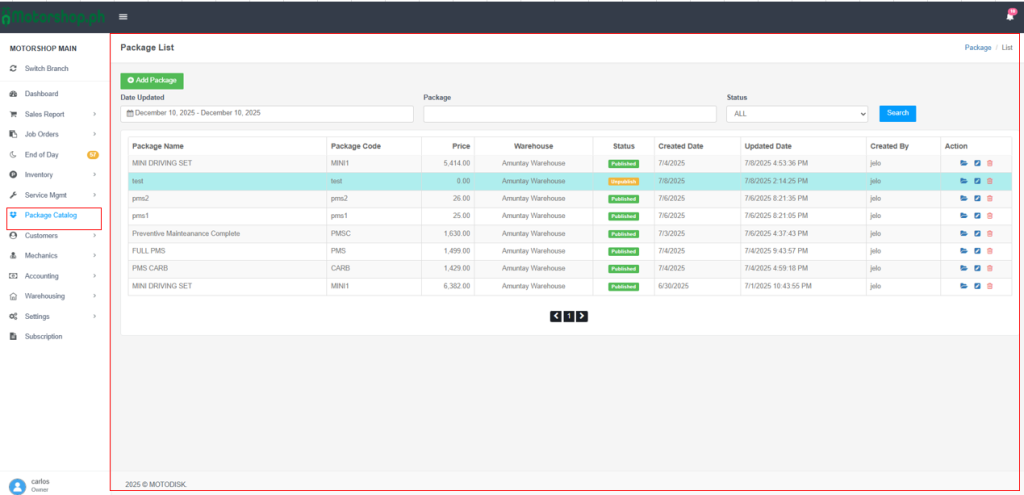Viewport: 1024px width, 495px height.
Task: Click the Add Package button
Action: (152, 81)
